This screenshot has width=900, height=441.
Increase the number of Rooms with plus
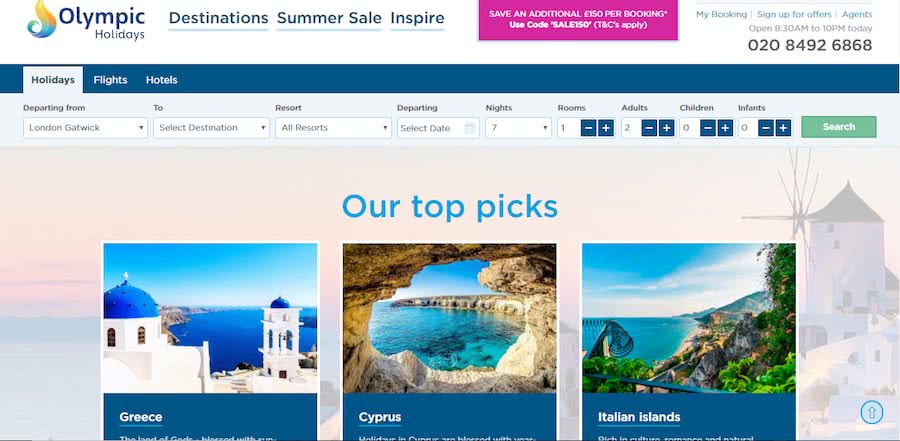[x=606, y=127]
